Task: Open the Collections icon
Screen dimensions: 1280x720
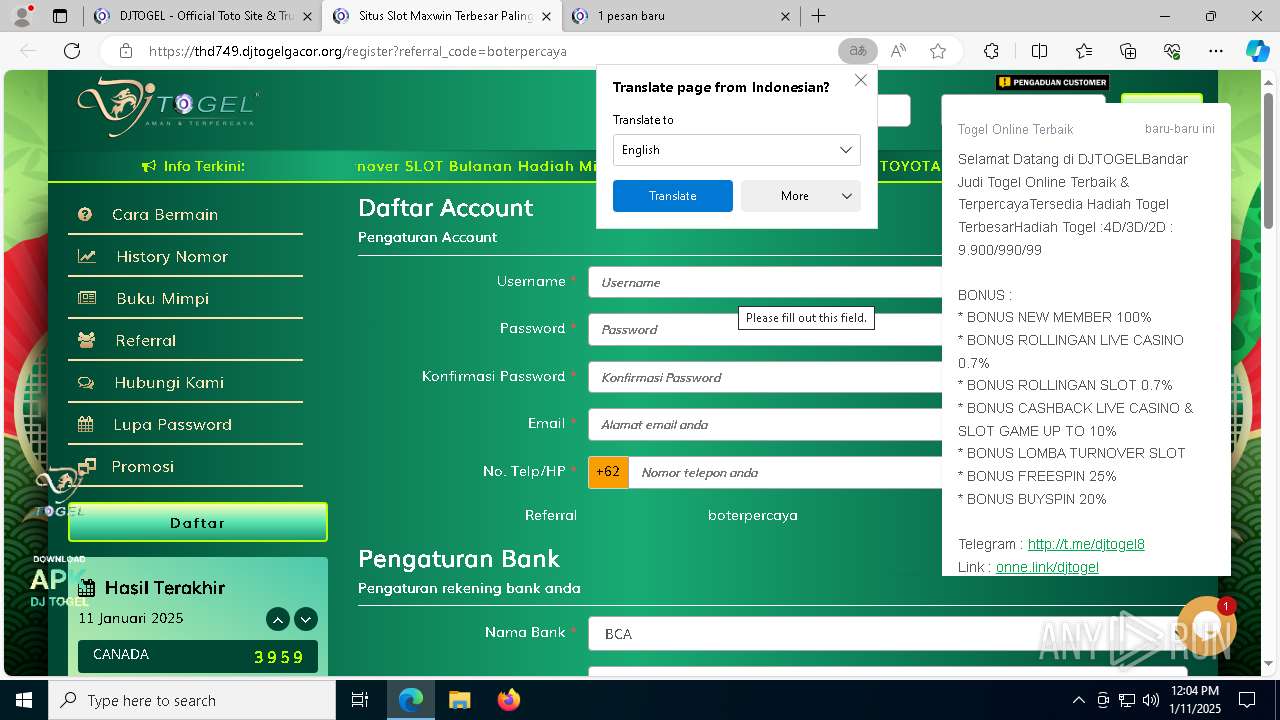Action: coord(1128,51)
